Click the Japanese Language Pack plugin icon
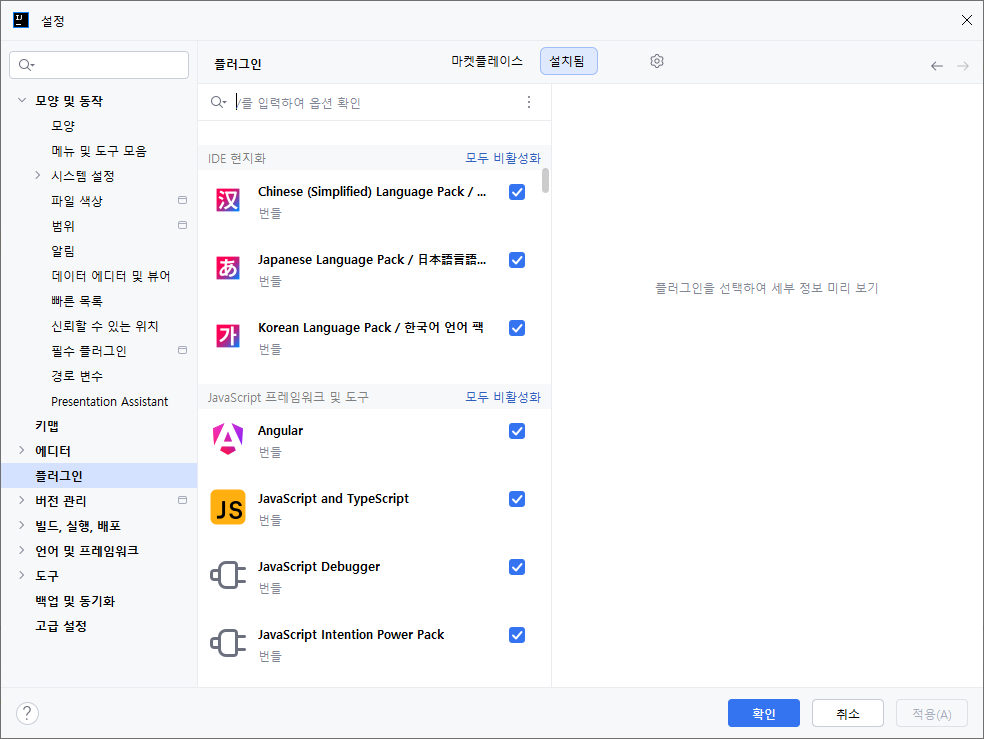Image resolution: width=984 pixels, height=739 pixels. (x=228, y=268)
